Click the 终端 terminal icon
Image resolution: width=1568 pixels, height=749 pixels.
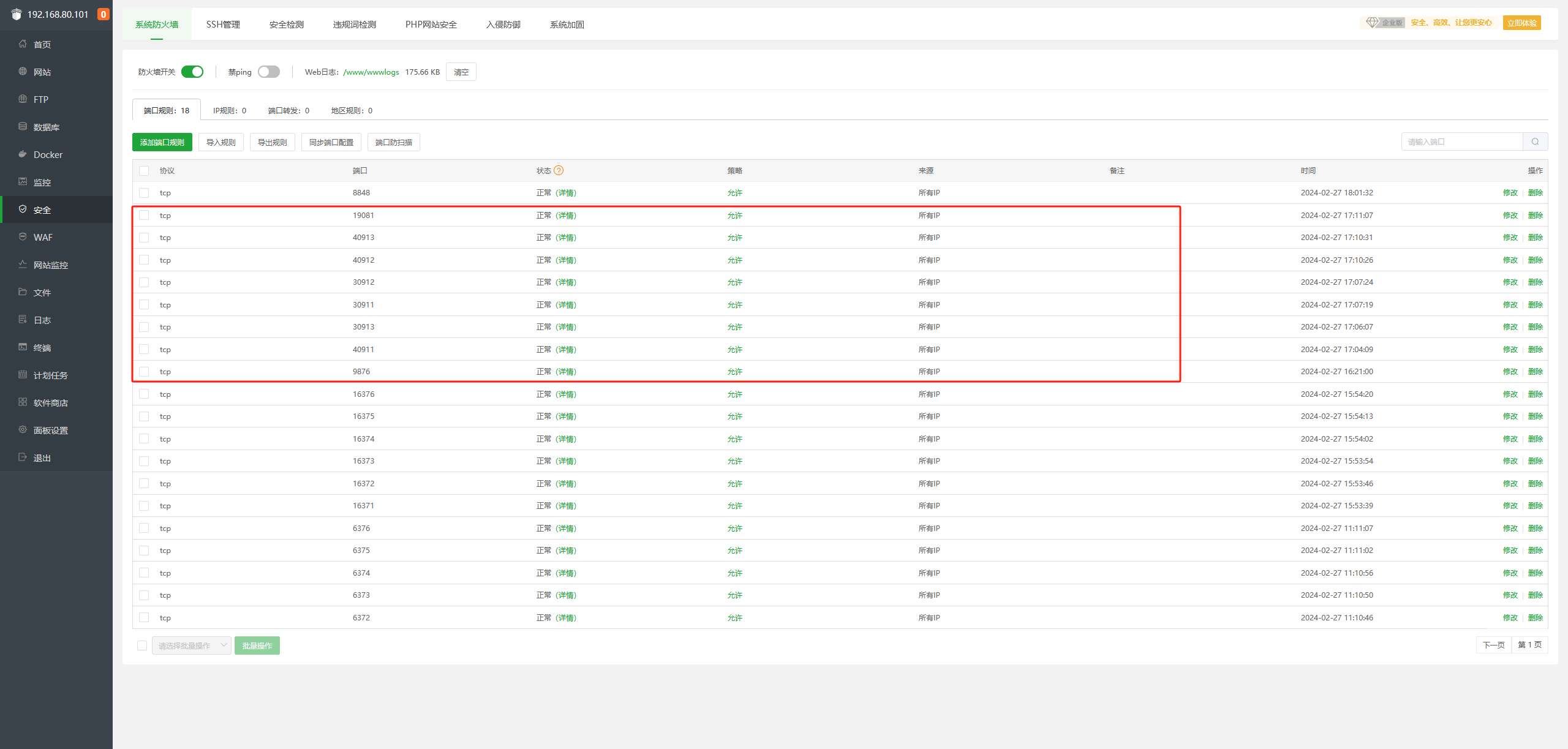click(23, 347)
